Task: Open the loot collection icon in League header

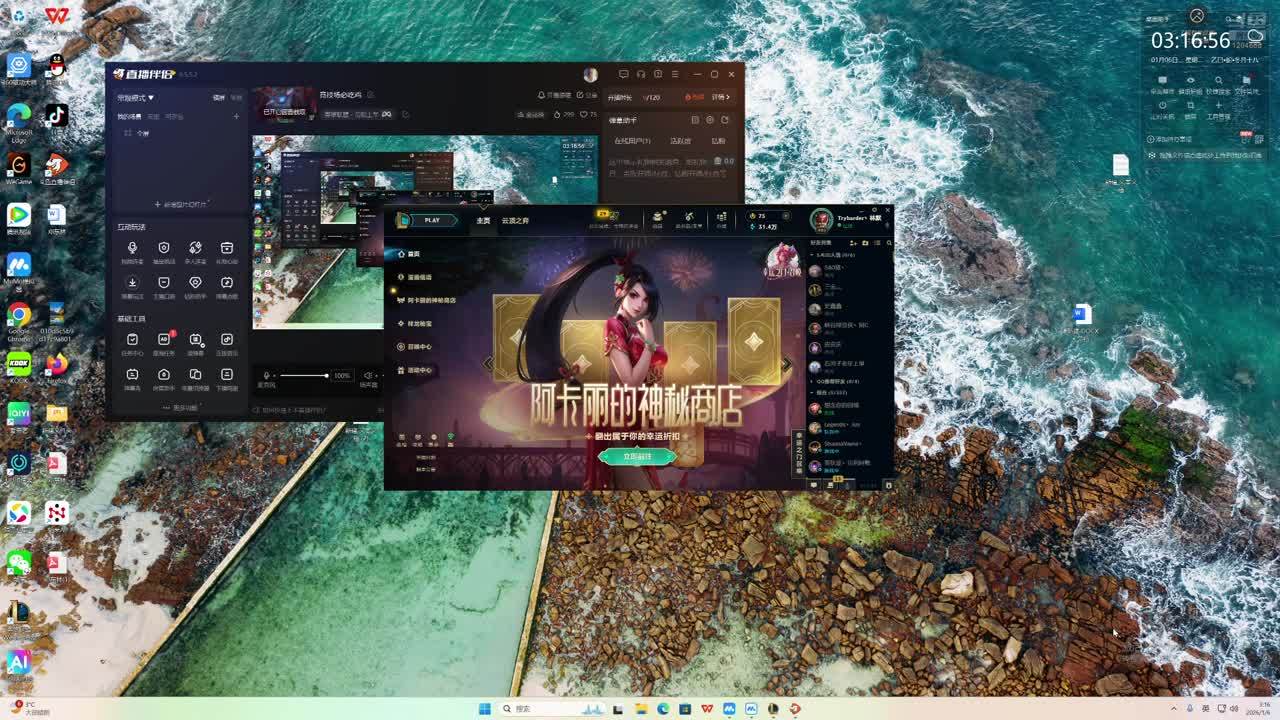Action: 658,219
